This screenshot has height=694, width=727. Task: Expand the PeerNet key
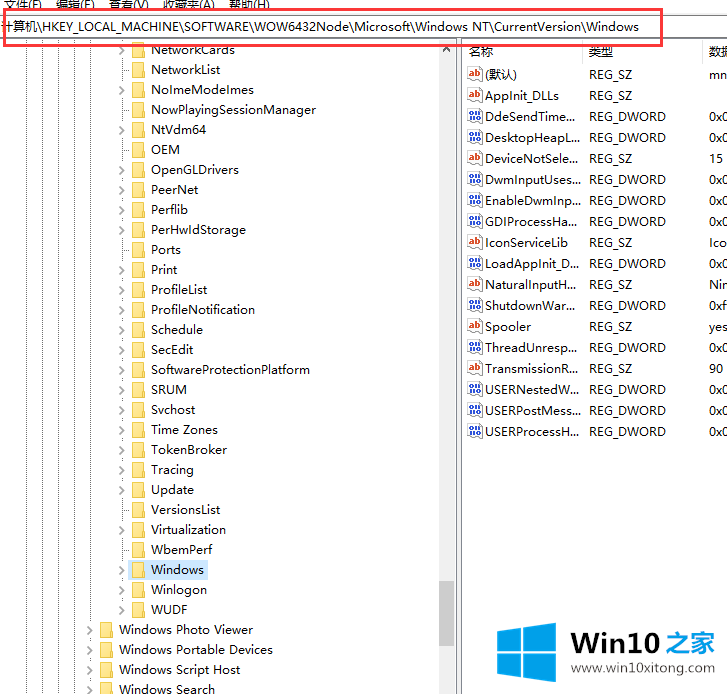(x=121, y=190)
